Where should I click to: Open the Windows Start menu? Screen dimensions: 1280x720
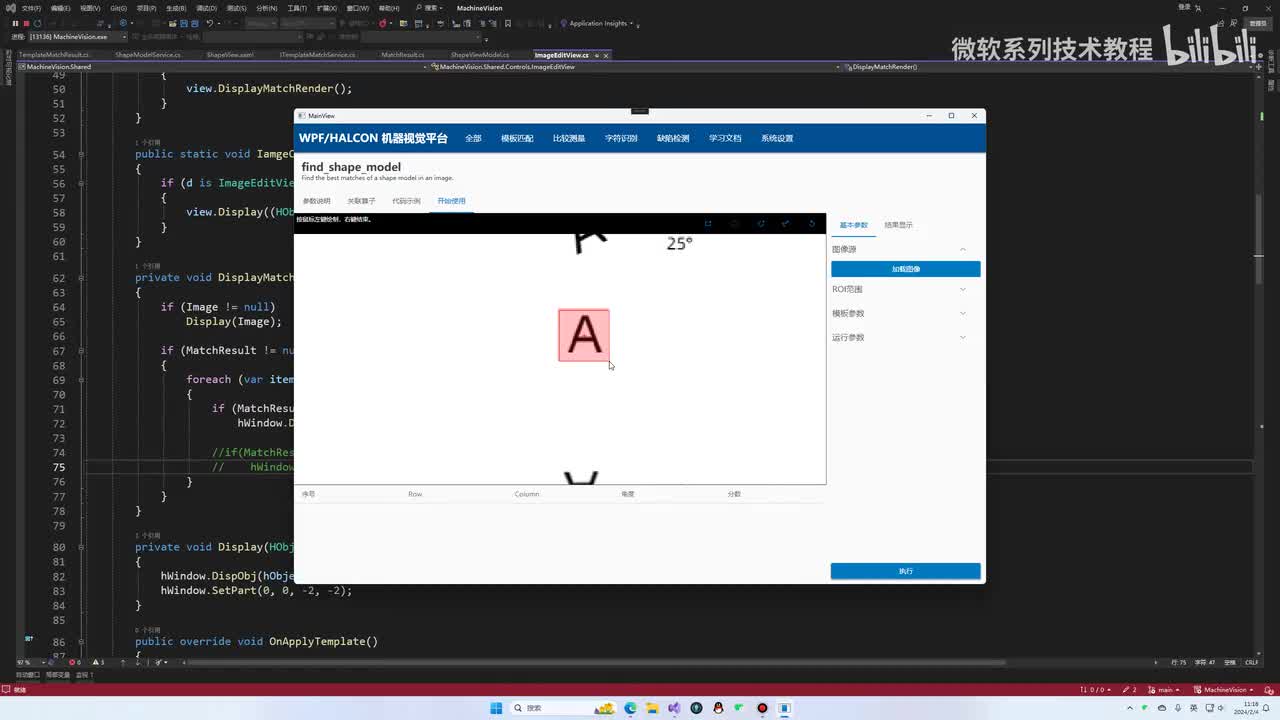497,708
